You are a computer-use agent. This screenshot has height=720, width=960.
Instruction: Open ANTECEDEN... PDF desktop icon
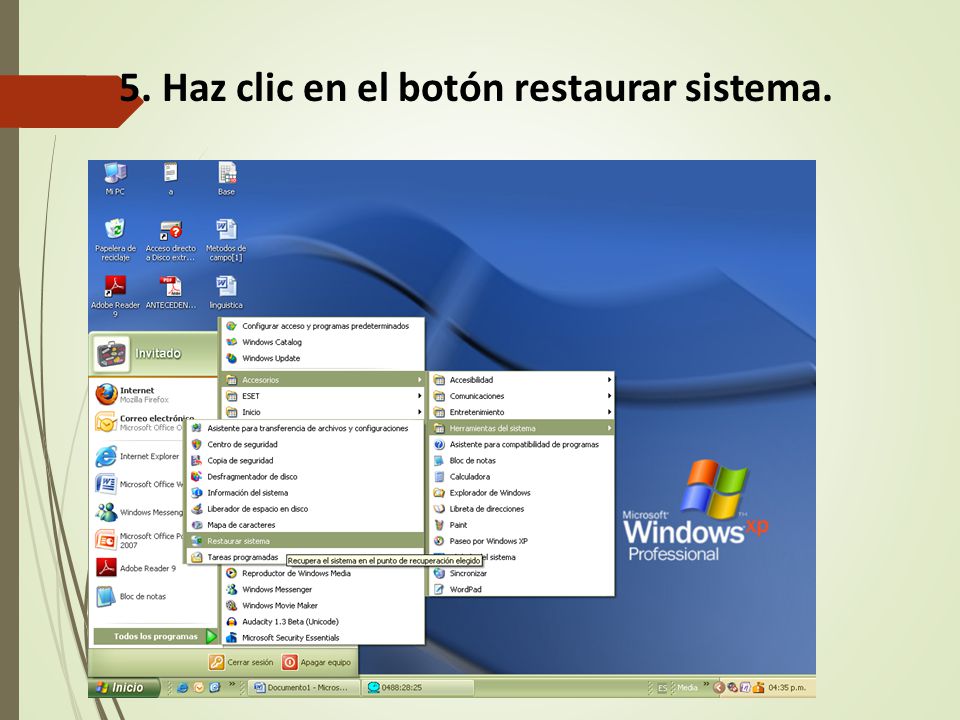click(170, 292)
